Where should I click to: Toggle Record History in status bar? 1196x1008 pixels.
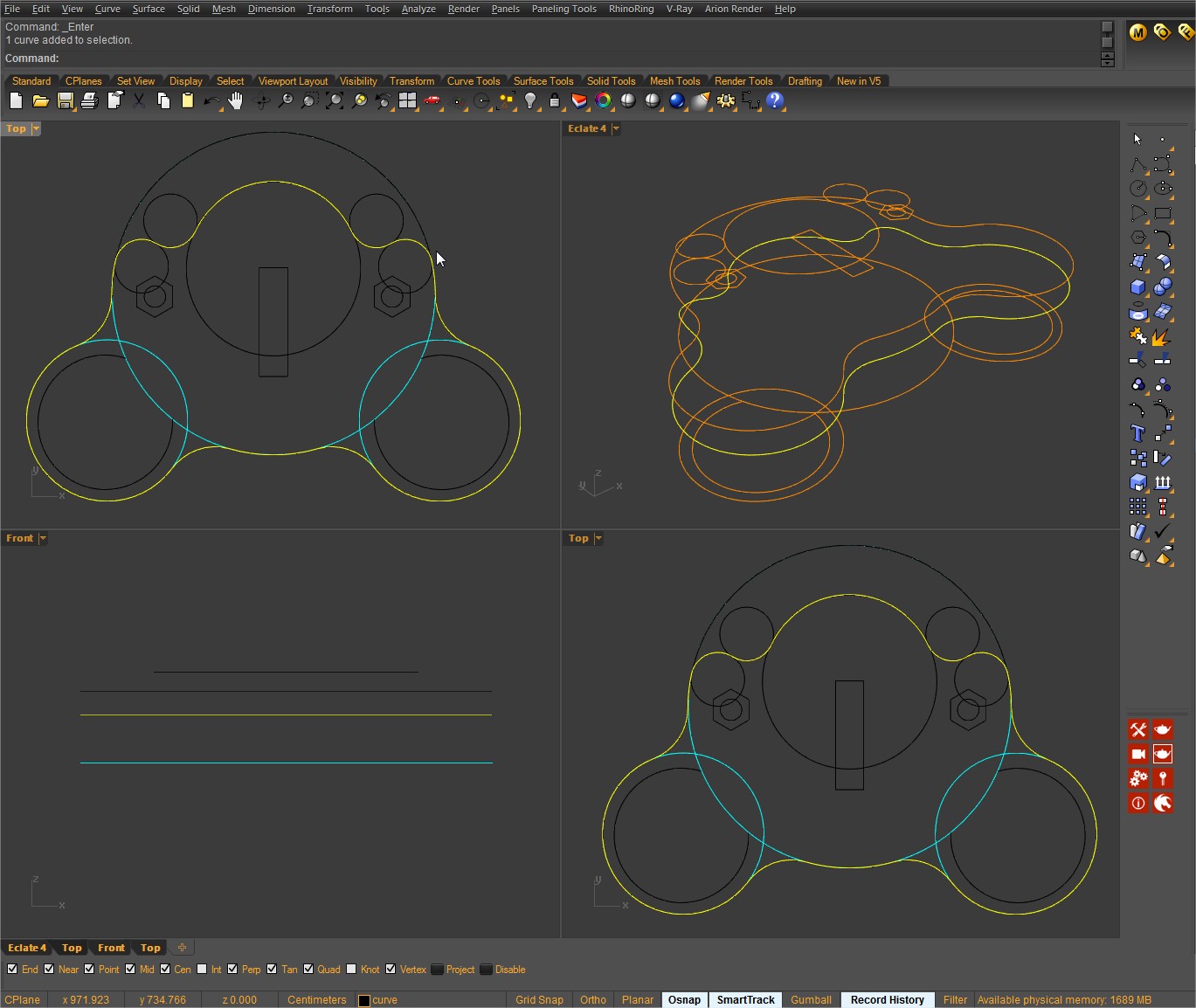[887, 1000]
